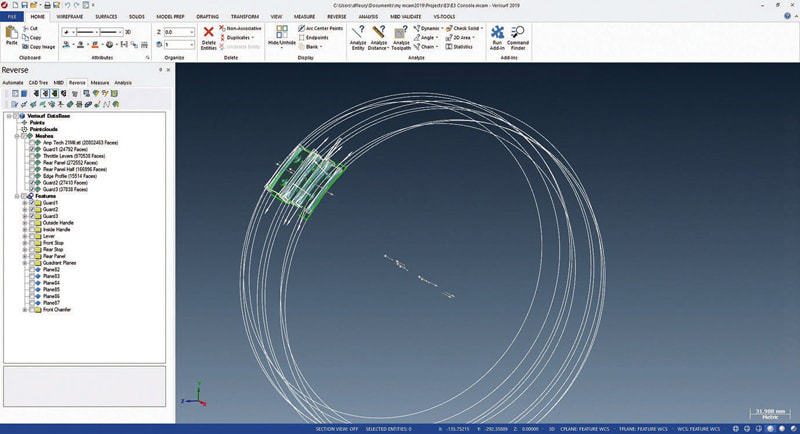Screen dimensions: 800x434
Task: Collapse the Features tree node
Action: 17,196
